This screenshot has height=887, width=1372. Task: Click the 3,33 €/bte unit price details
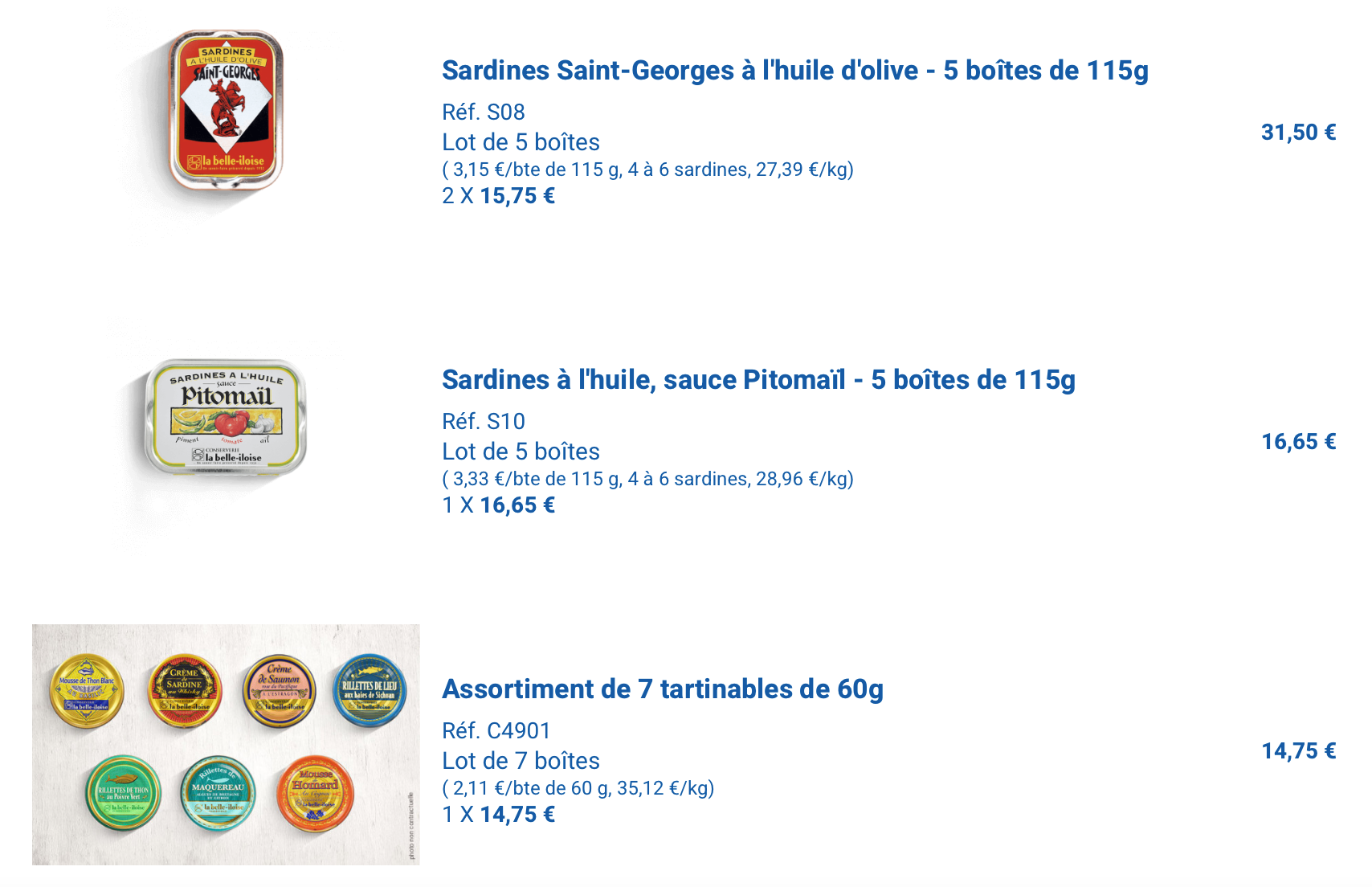[647, 479]
